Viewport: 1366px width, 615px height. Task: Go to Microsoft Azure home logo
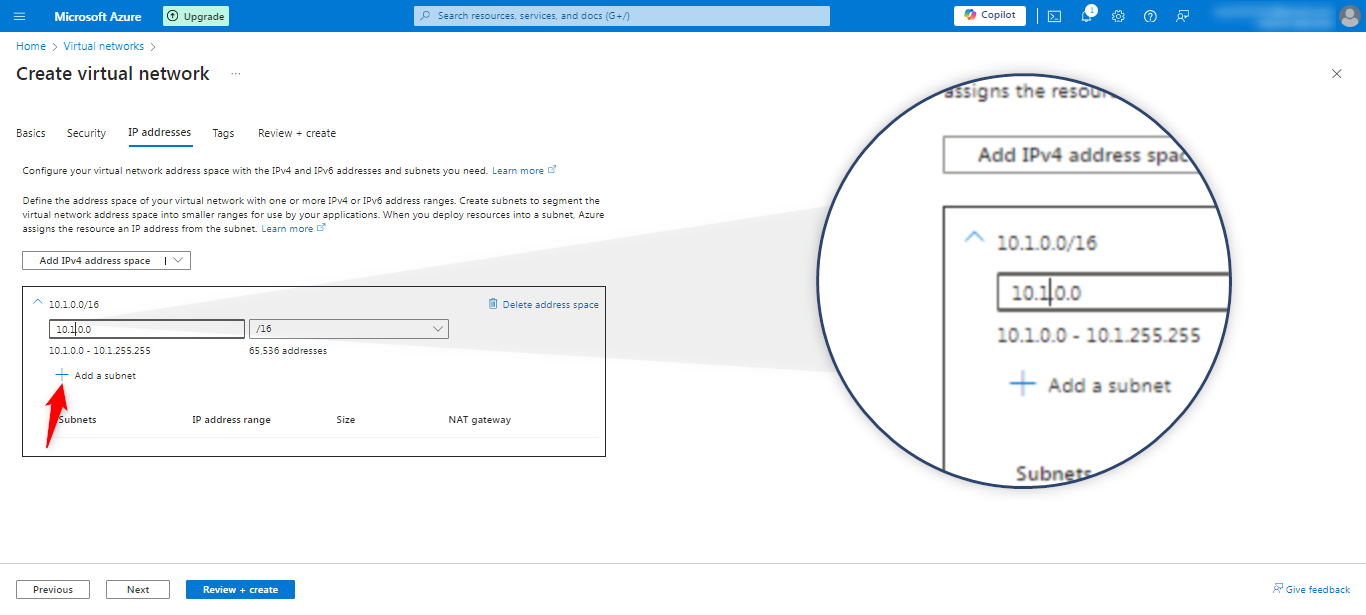coord(98,16)
